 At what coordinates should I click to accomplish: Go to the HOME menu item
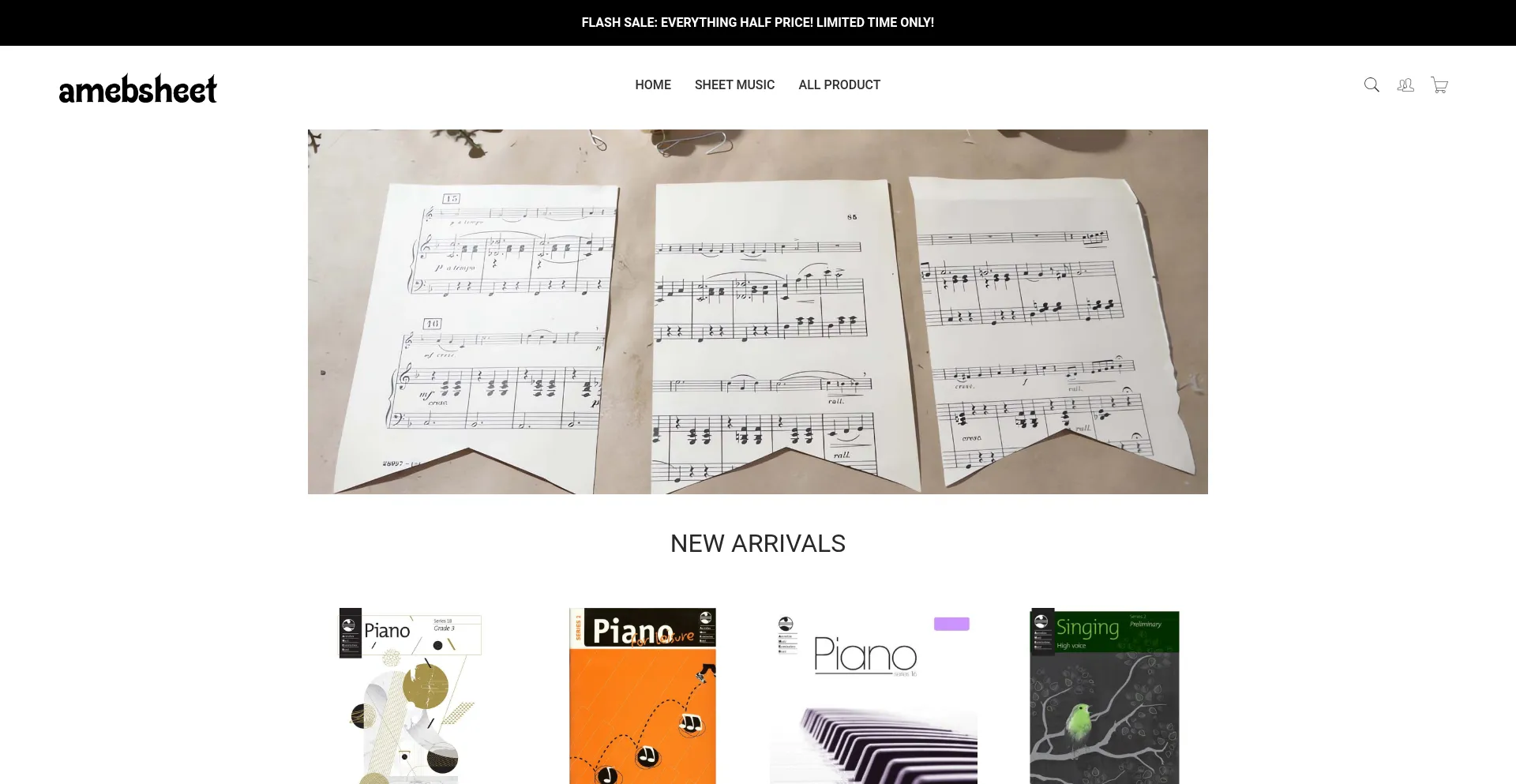(653, 84)
